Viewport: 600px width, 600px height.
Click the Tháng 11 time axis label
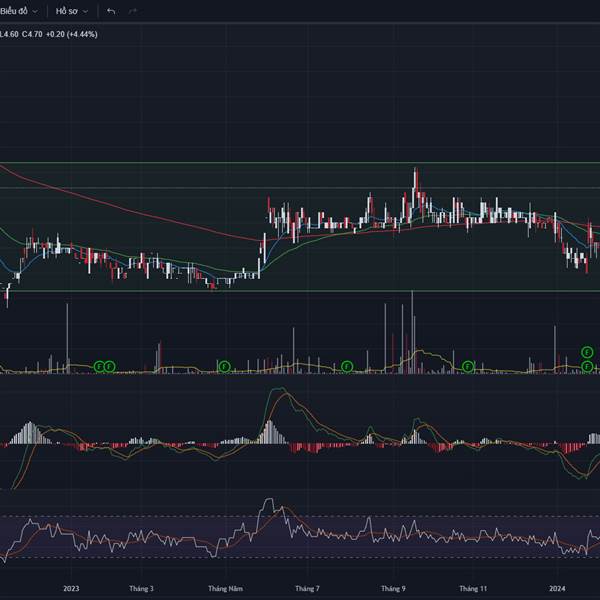click(473, 588)
